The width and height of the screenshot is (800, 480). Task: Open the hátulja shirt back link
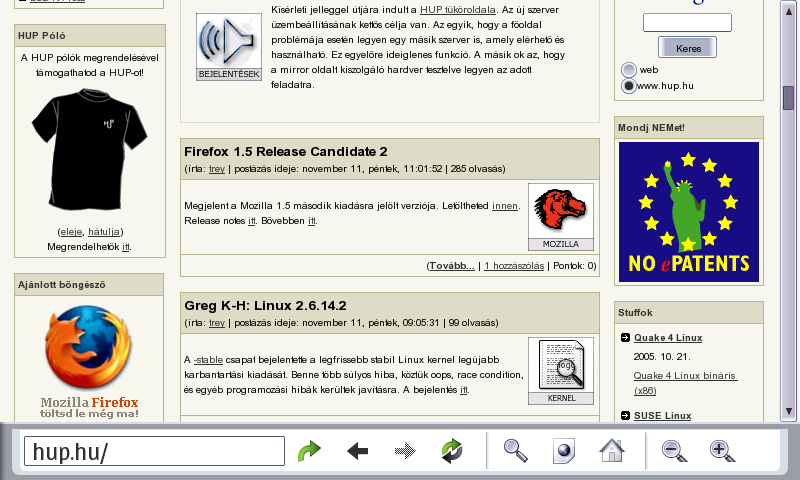click(x=104, y=232)
